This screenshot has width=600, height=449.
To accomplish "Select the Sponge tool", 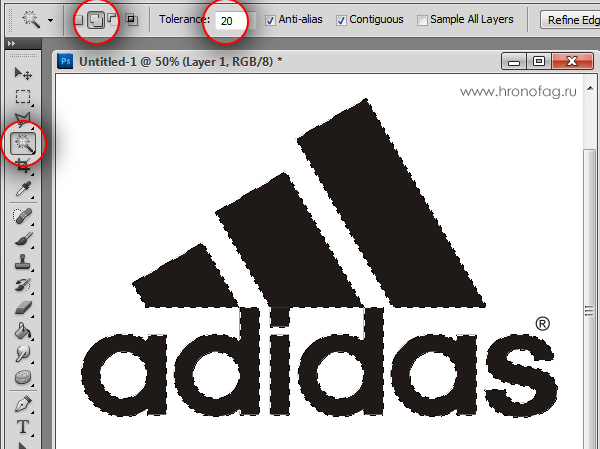I will [23, 377].
